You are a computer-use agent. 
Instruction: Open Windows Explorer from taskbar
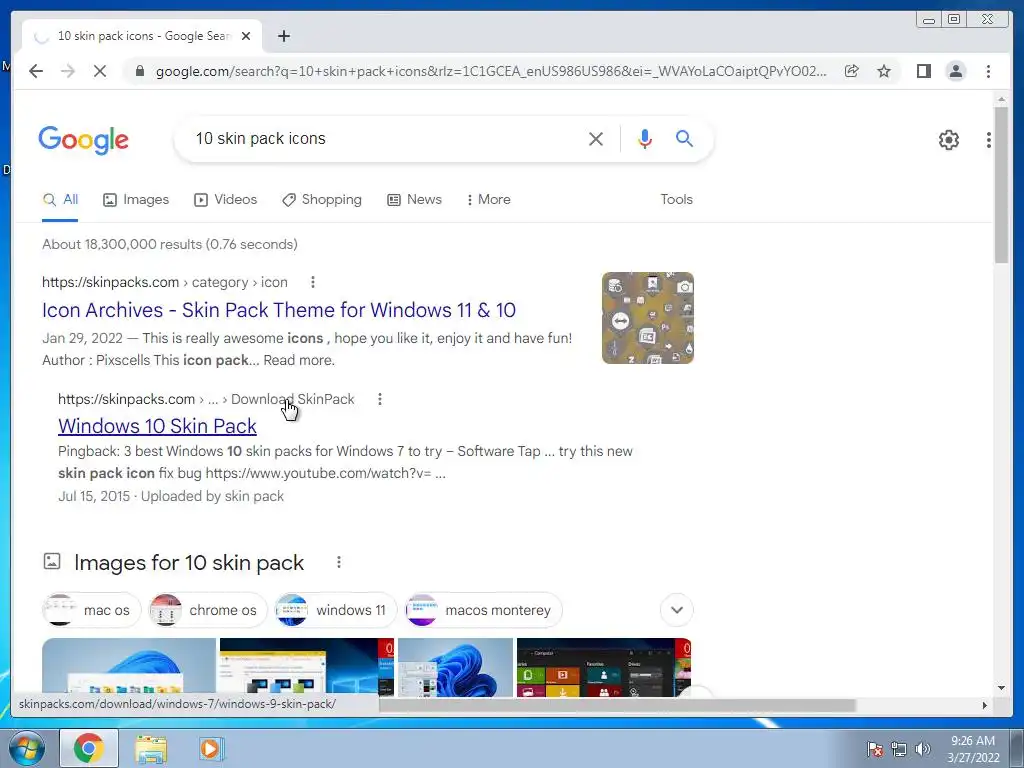(x=151, y=748)
